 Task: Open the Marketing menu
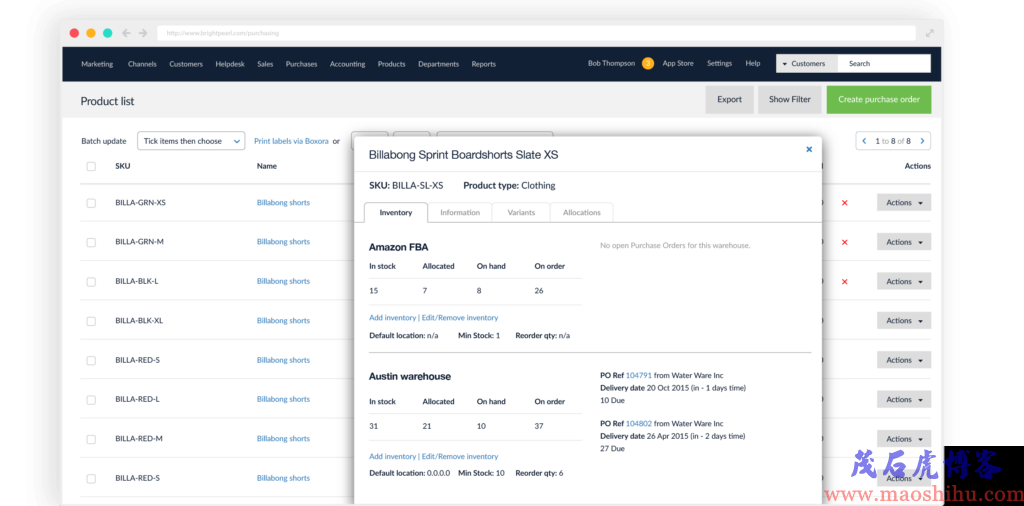[x=97, y=64]
